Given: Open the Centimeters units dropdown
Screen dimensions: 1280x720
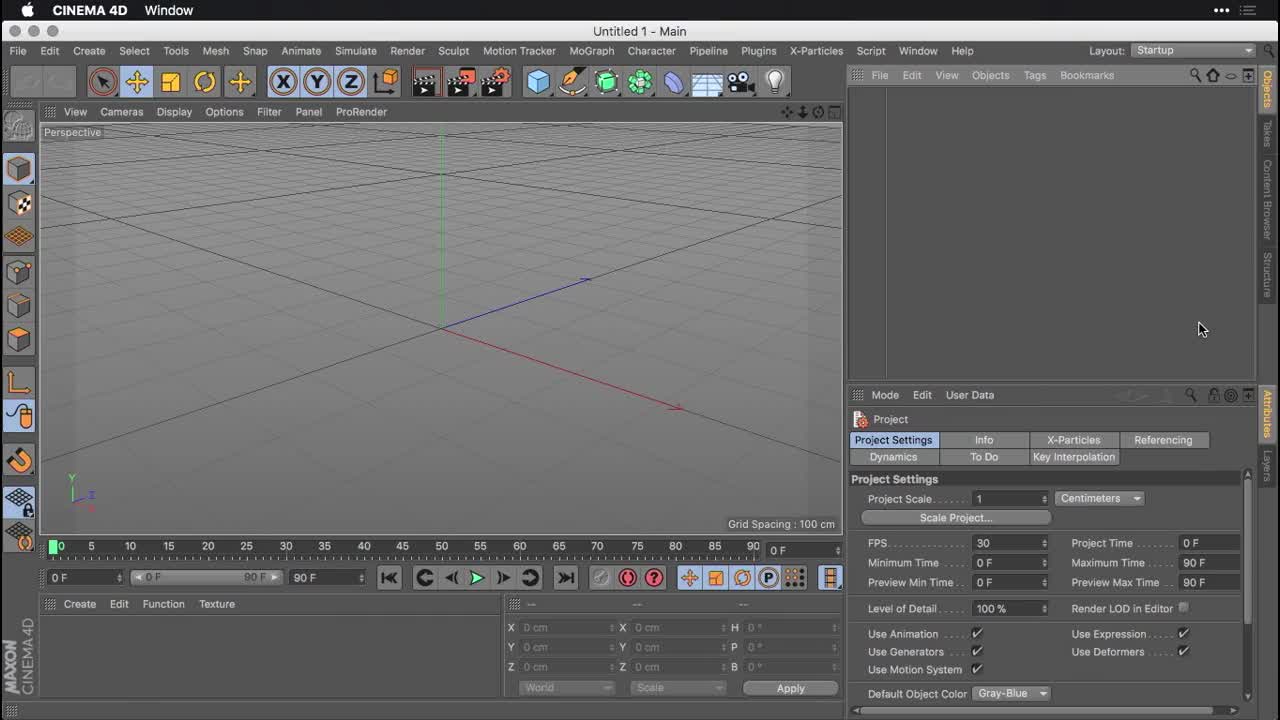Looking at the screenshot, I should pos(1099,498).
